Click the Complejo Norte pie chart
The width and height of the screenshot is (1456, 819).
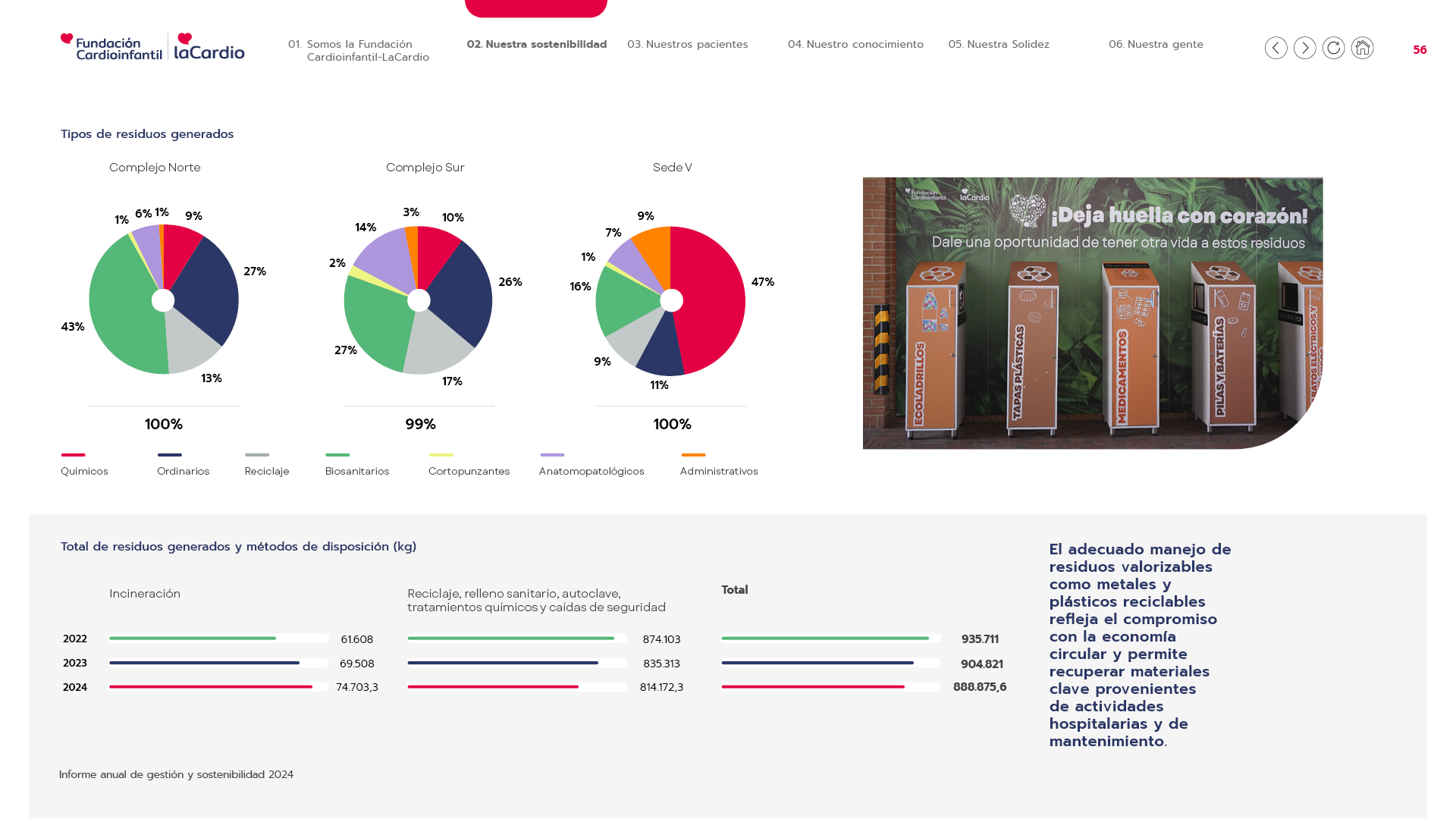tap(163, 300)
